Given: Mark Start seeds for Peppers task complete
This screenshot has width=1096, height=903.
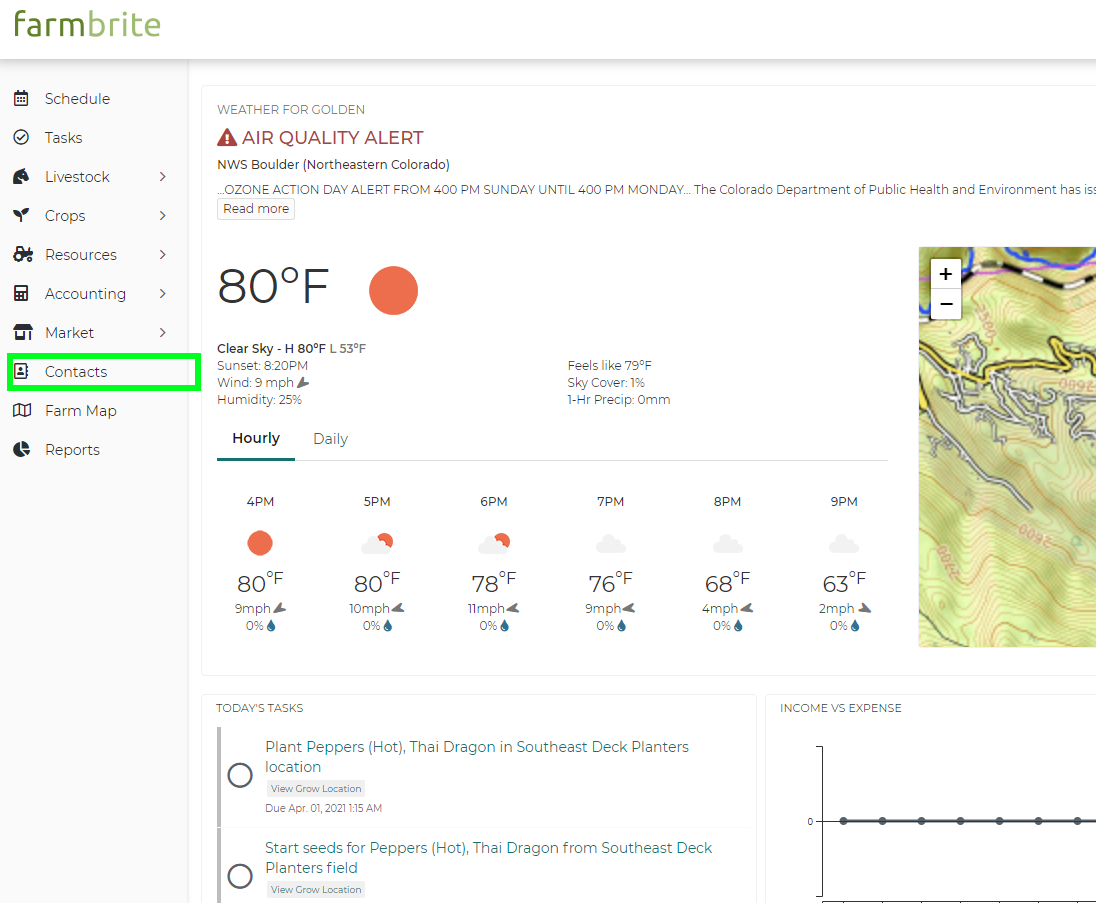Looking at the screenshot, I should (x=240, y=876).
